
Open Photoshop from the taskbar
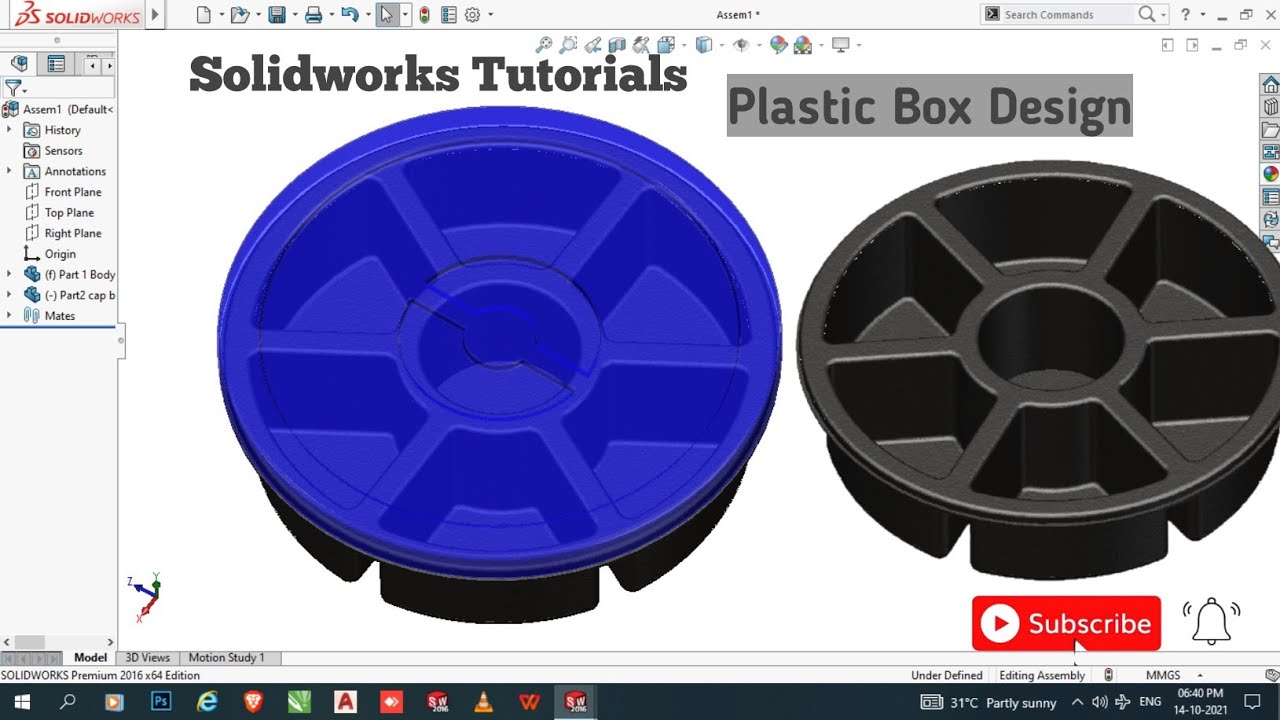coord(160,702)
